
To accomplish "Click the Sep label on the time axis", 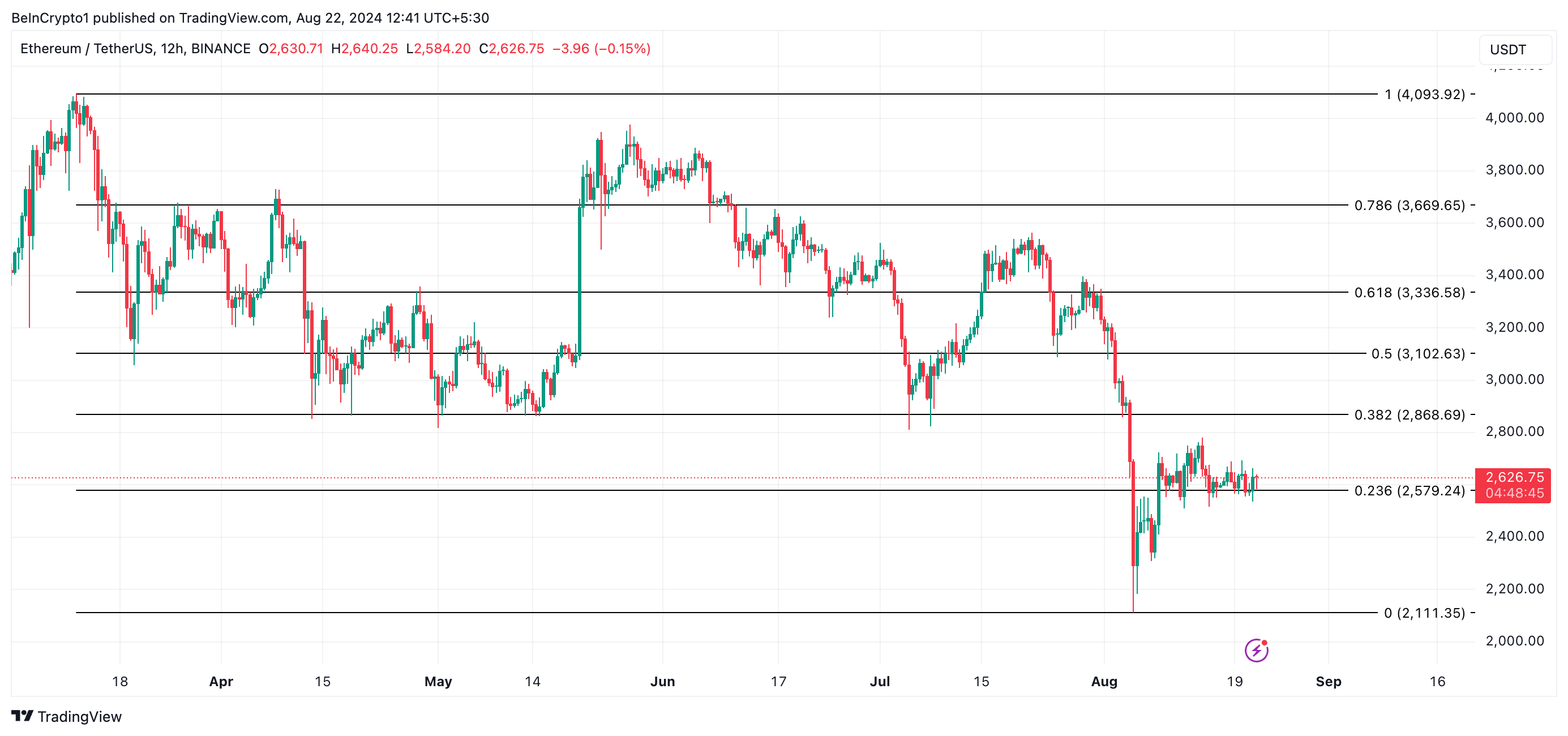I will 1328,681.
